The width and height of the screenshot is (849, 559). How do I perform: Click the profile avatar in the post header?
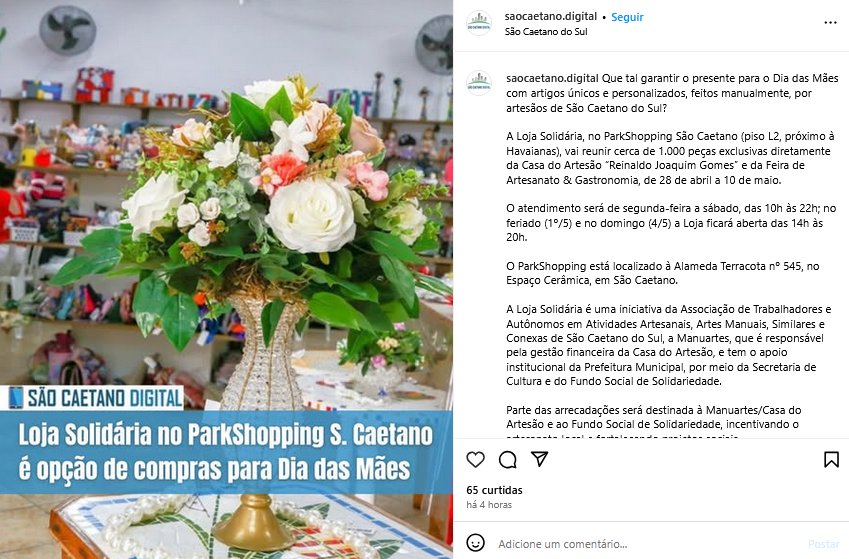(479, 23)
